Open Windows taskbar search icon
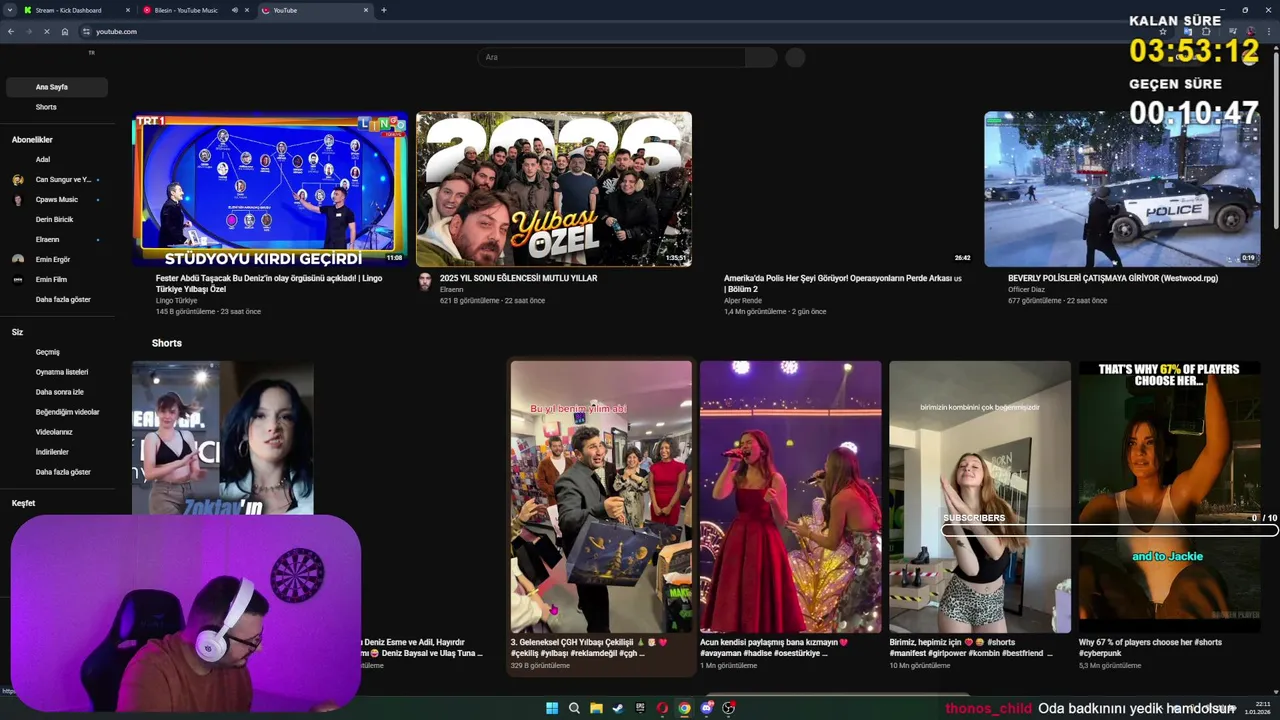The height and width of the screenshot is (720, 1280). coord(574,708)
